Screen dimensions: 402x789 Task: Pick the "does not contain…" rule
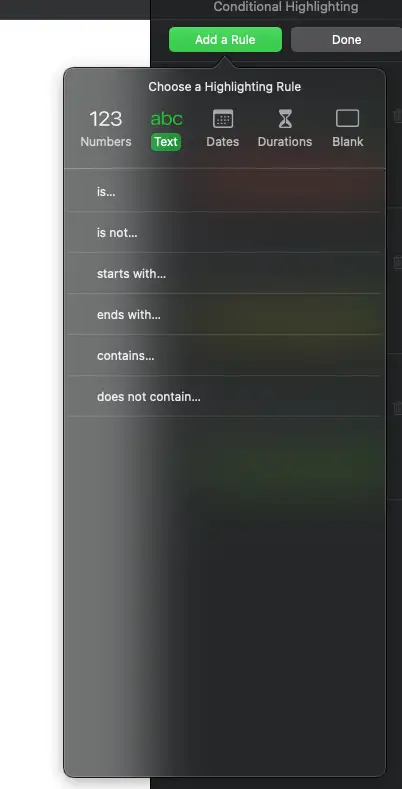tap(224, 397)
